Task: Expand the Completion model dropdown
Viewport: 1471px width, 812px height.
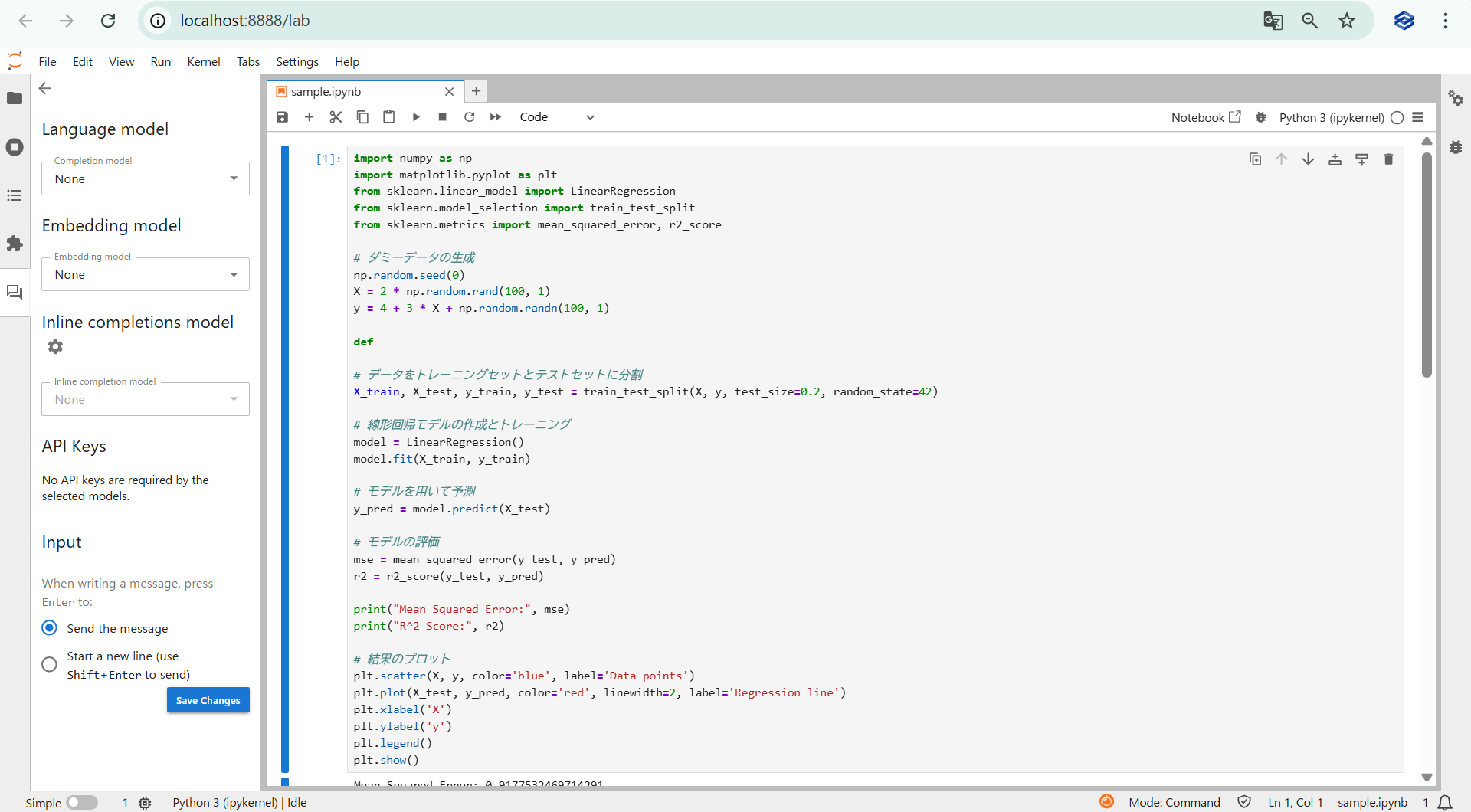Action: (146, 178)
